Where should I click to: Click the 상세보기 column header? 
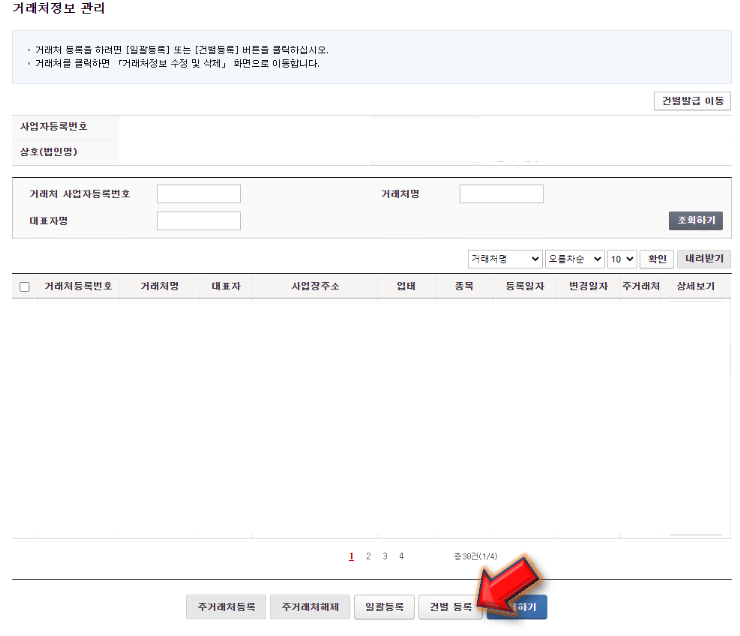point(696,286)
